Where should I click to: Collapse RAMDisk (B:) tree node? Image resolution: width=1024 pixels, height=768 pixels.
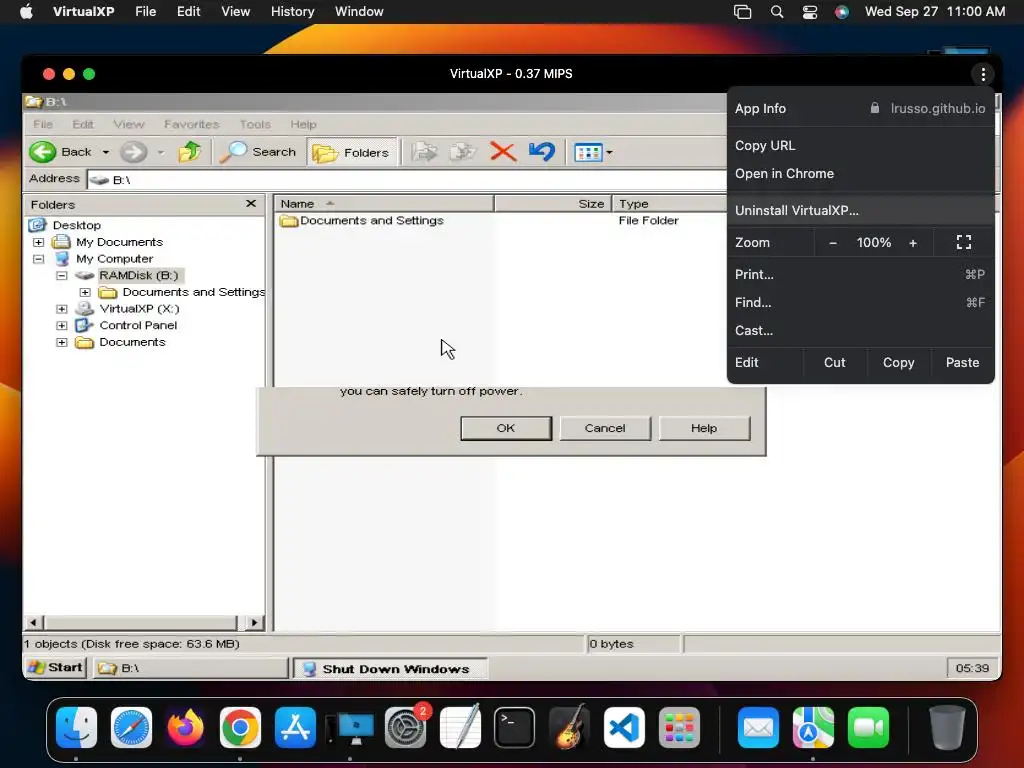pyautogui.click(x=62, y=276)
